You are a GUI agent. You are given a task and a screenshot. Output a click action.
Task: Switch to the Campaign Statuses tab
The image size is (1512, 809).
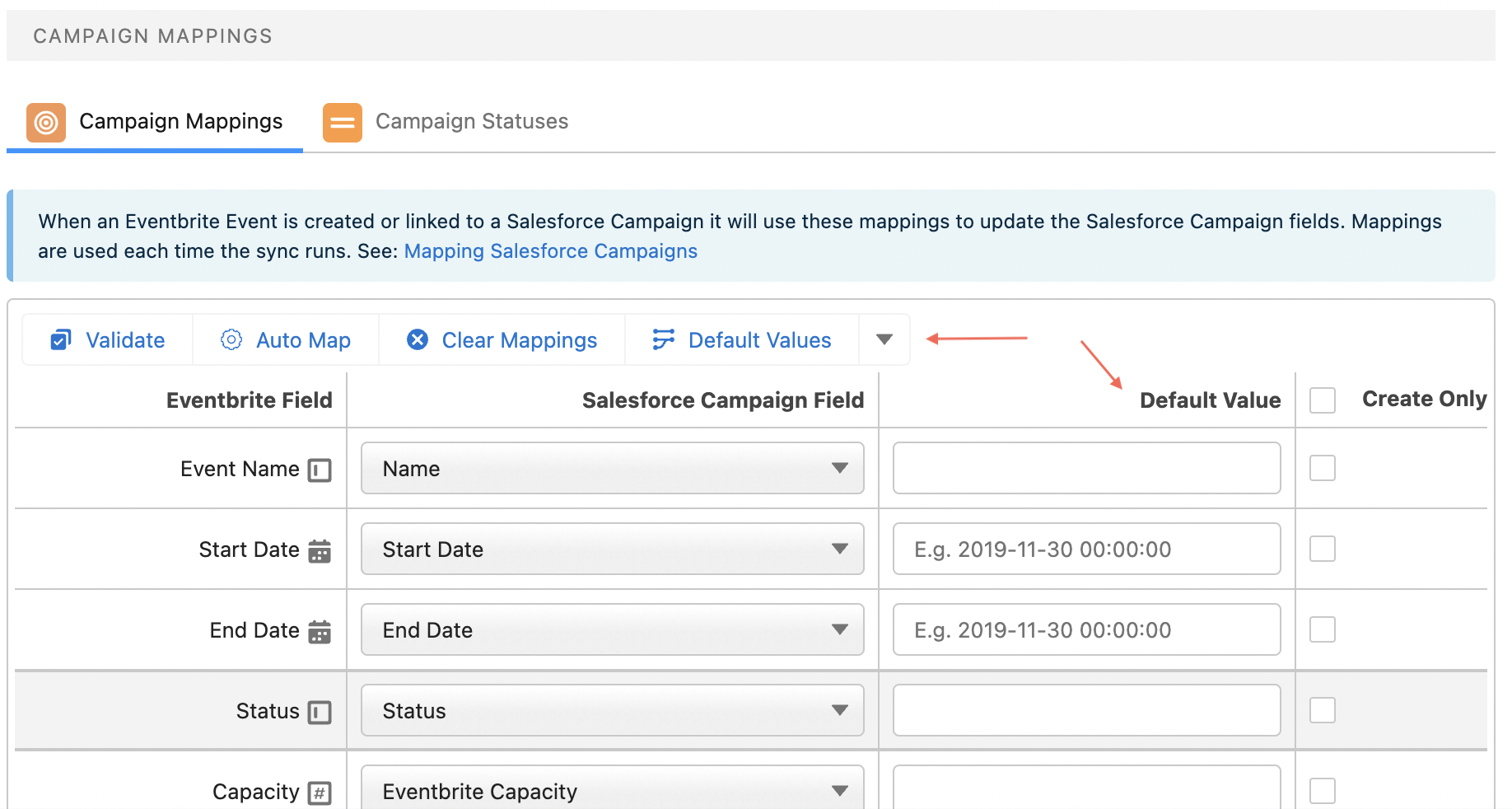471,122
